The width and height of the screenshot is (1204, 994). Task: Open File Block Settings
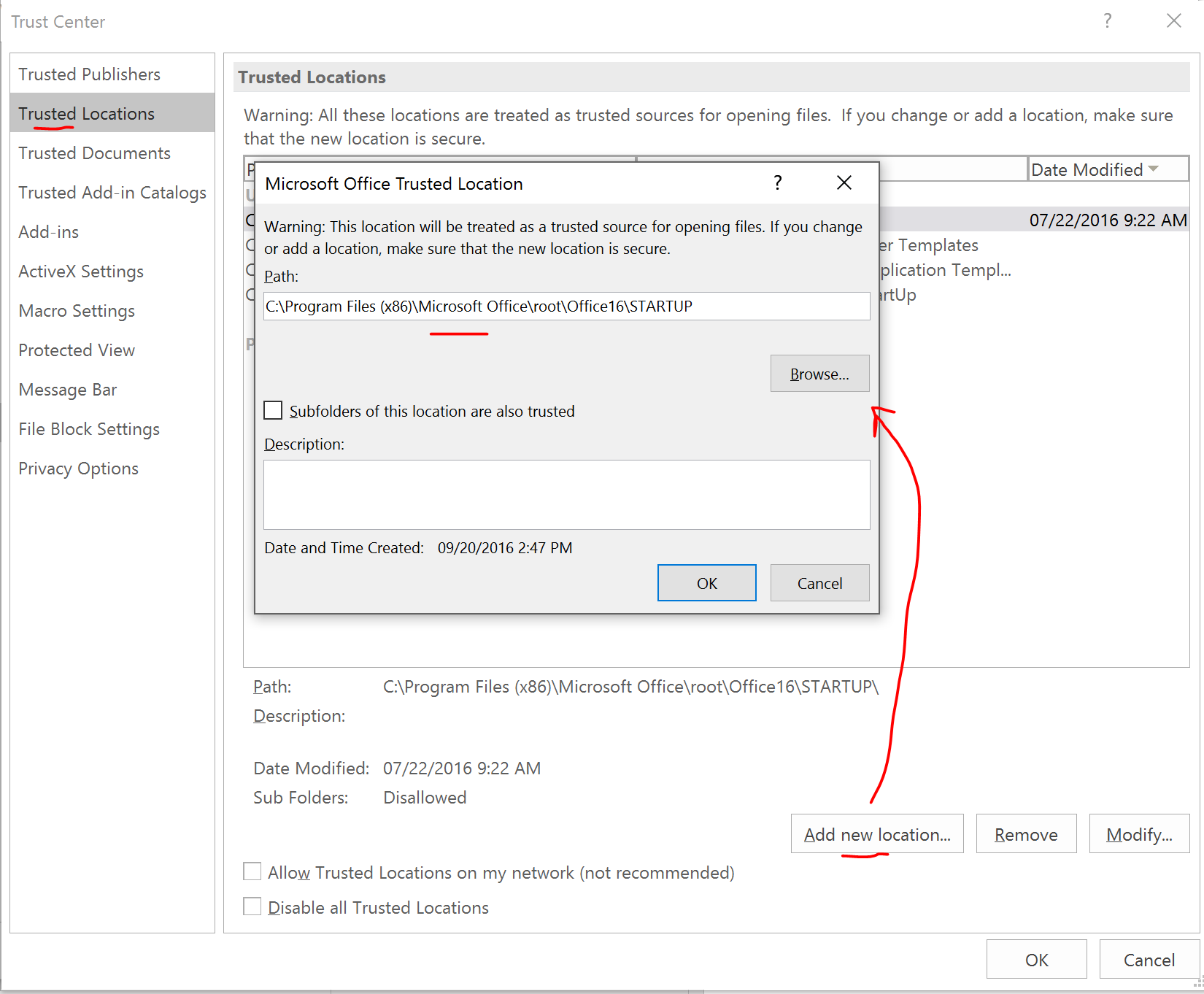tap(112, 429)
